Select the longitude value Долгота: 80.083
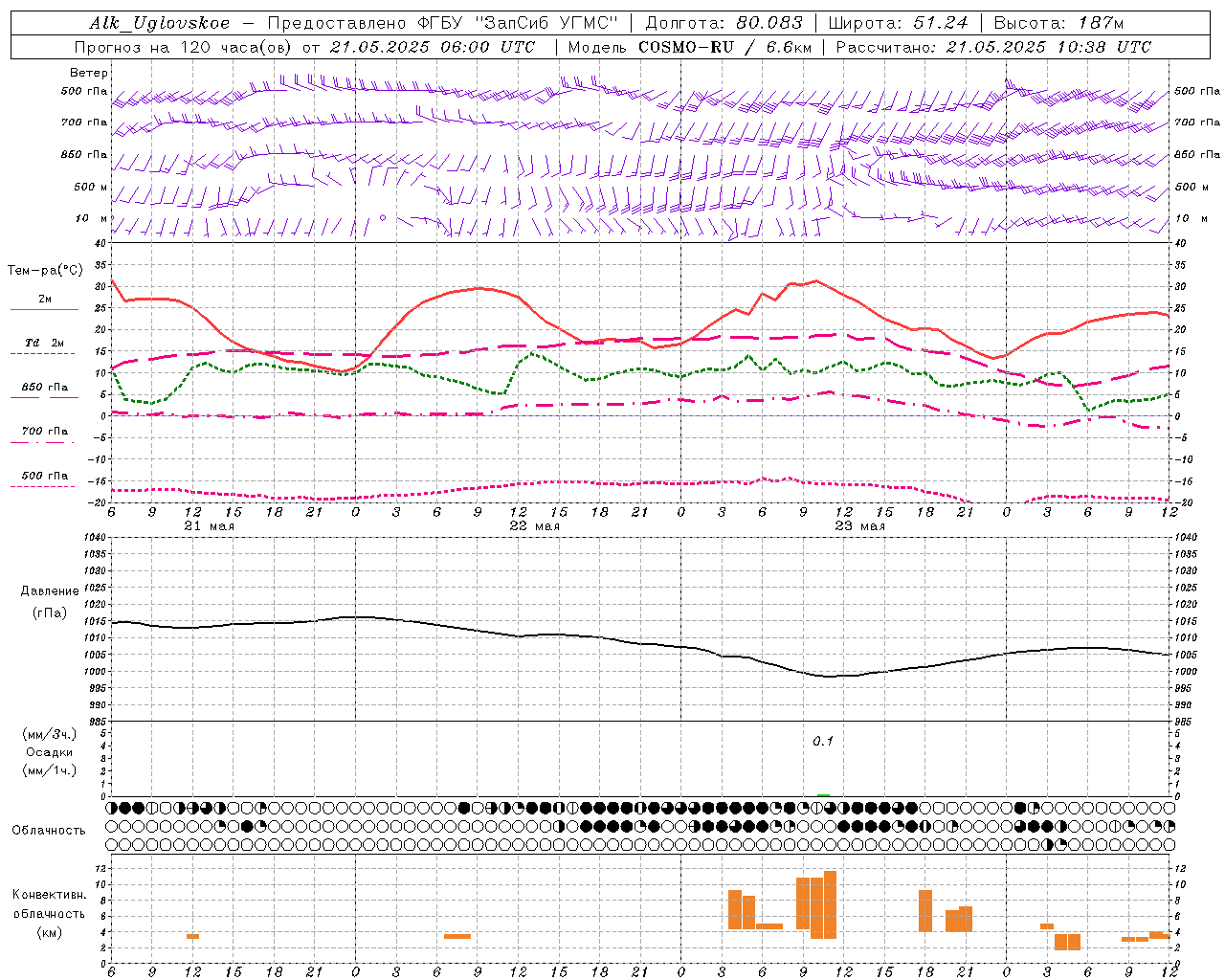The width and height of the screenshot is (1225, 980). pos(724,23)
